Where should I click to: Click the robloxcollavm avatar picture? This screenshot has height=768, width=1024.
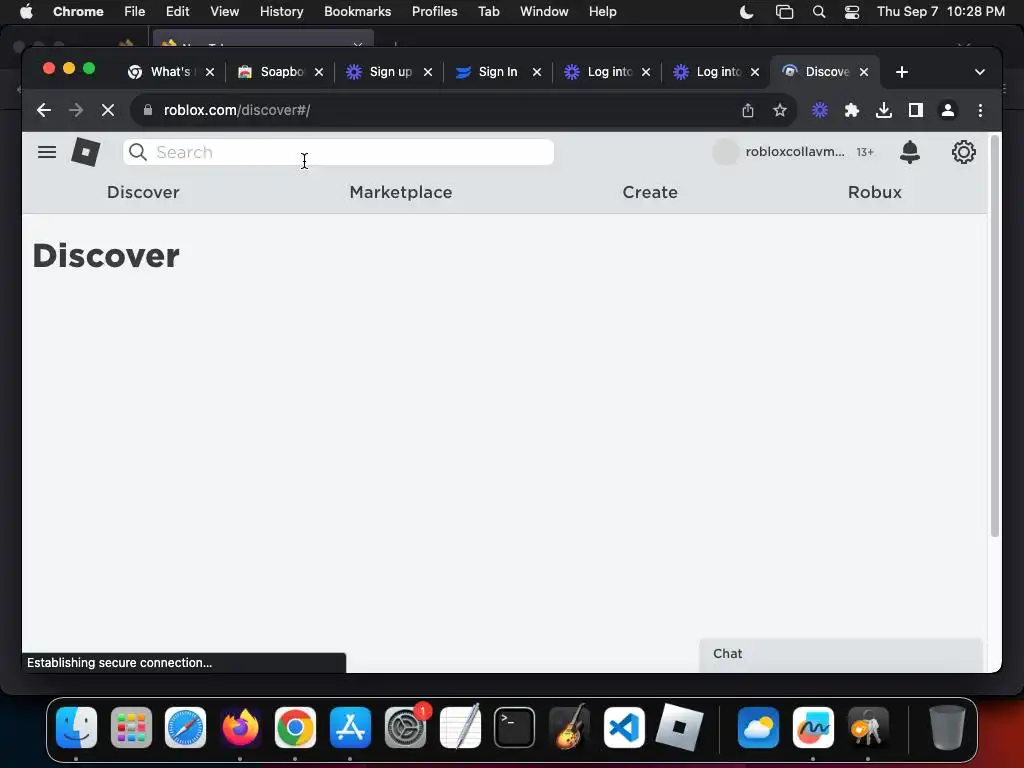click(x=725, y=152)
